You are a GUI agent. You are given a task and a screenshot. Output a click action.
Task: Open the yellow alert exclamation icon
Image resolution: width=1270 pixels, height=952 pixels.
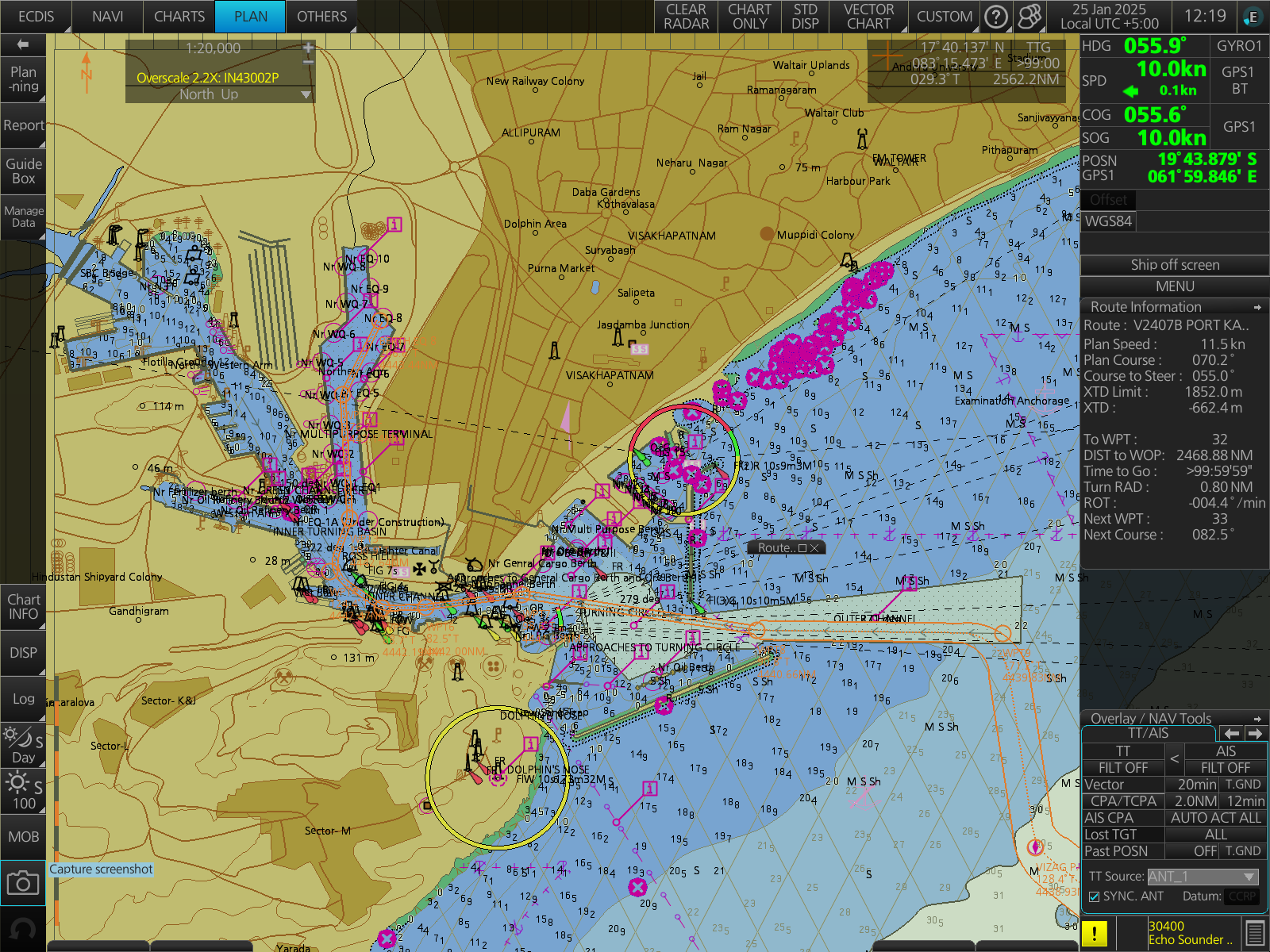[1094, 933]
